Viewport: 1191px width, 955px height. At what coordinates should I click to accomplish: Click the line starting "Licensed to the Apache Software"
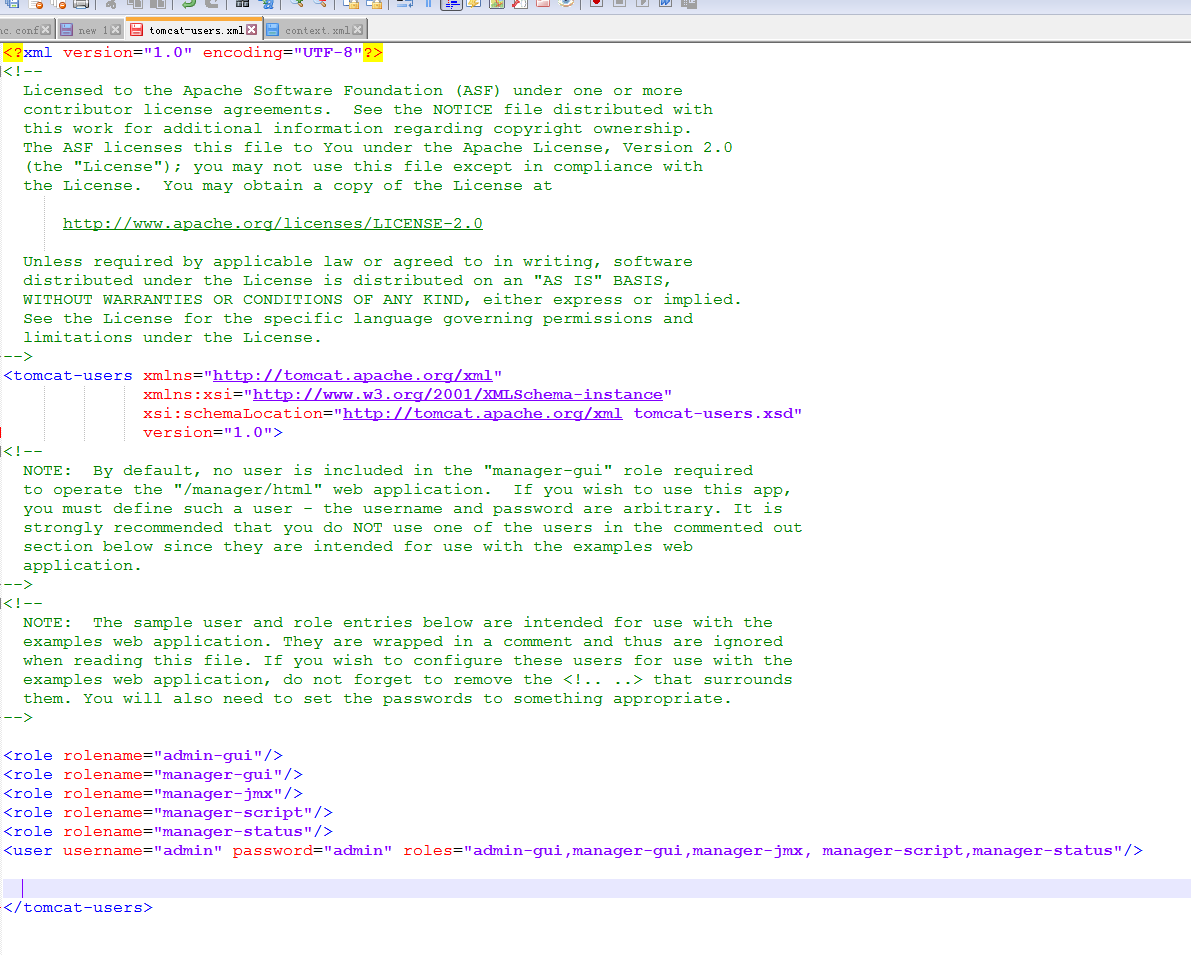click(x=352, y=90)
